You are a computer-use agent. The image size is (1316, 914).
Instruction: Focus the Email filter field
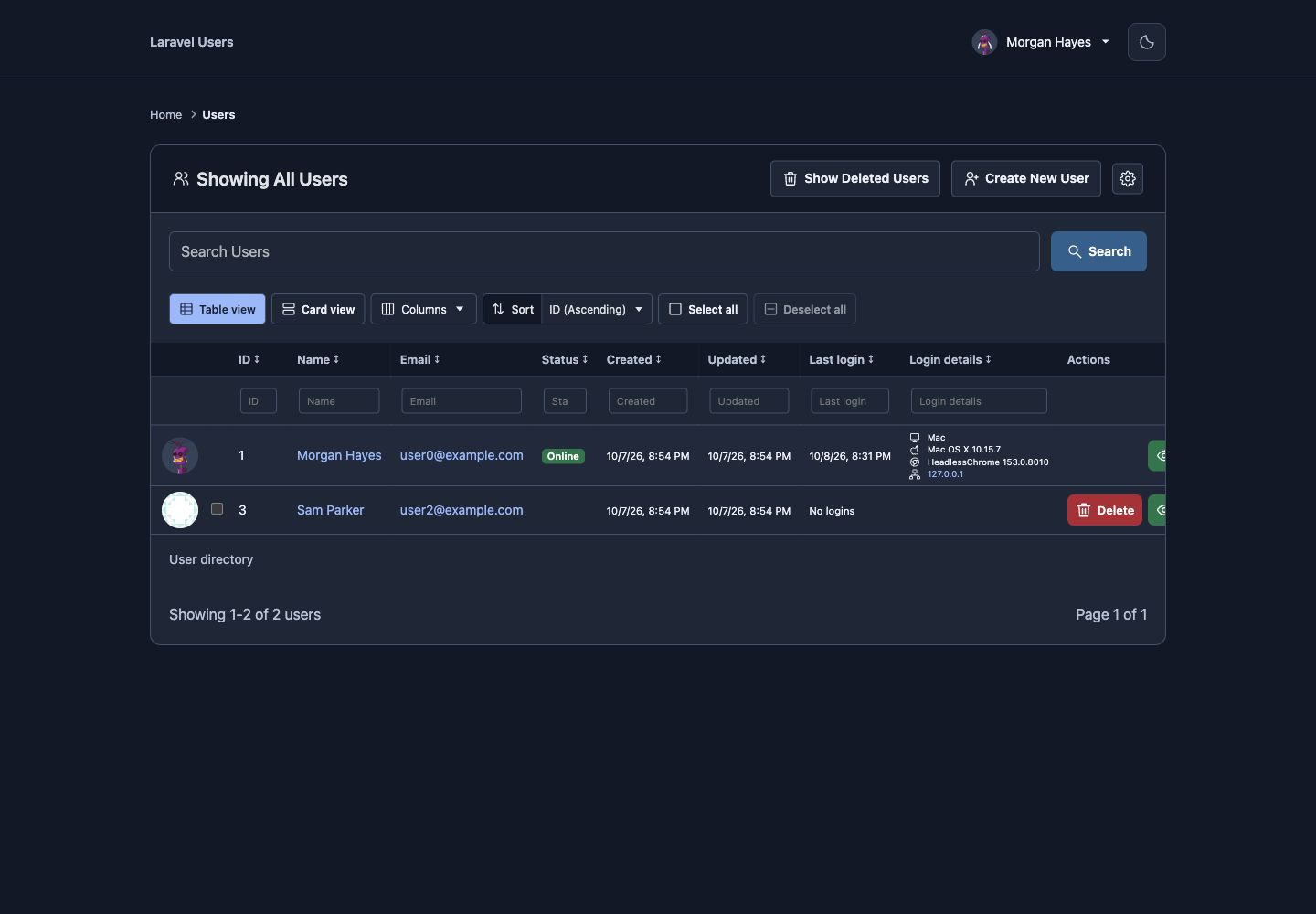(x=462, y=400)
